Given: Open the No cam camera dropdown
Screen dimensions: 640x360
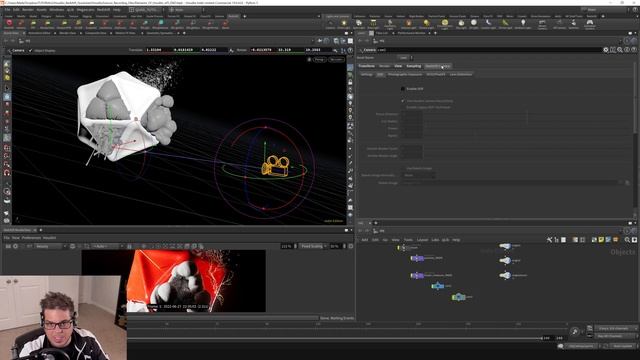Looking at the screenshot, I should click(336, 60).
